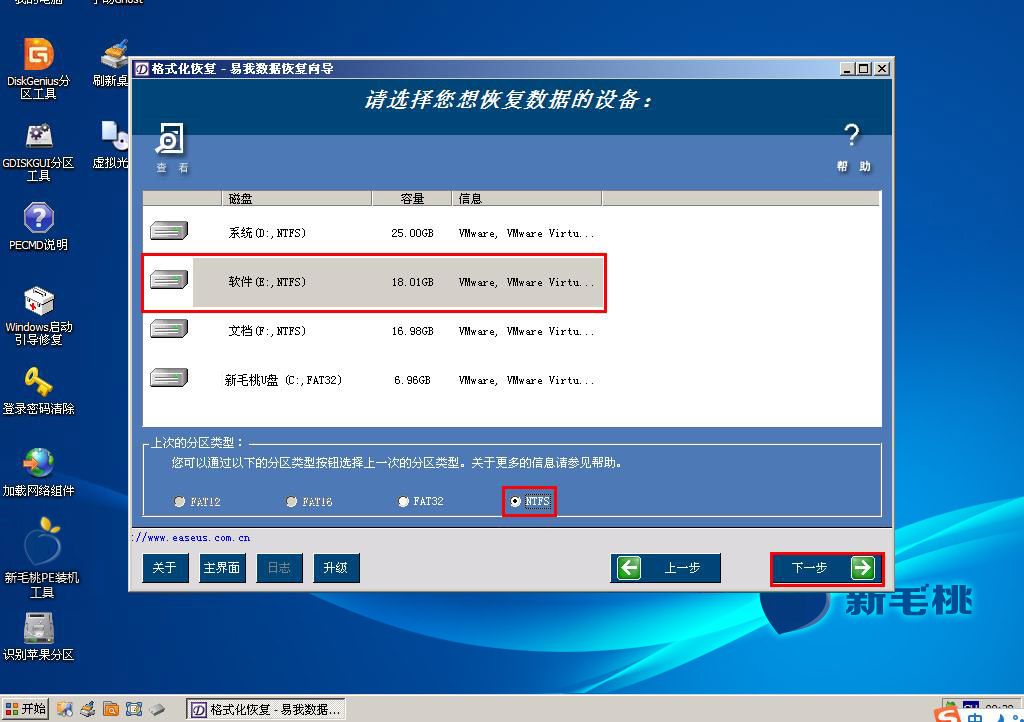Click the 查看 view icon in wizard
The image size is (1024, 722).
(172, 148)
